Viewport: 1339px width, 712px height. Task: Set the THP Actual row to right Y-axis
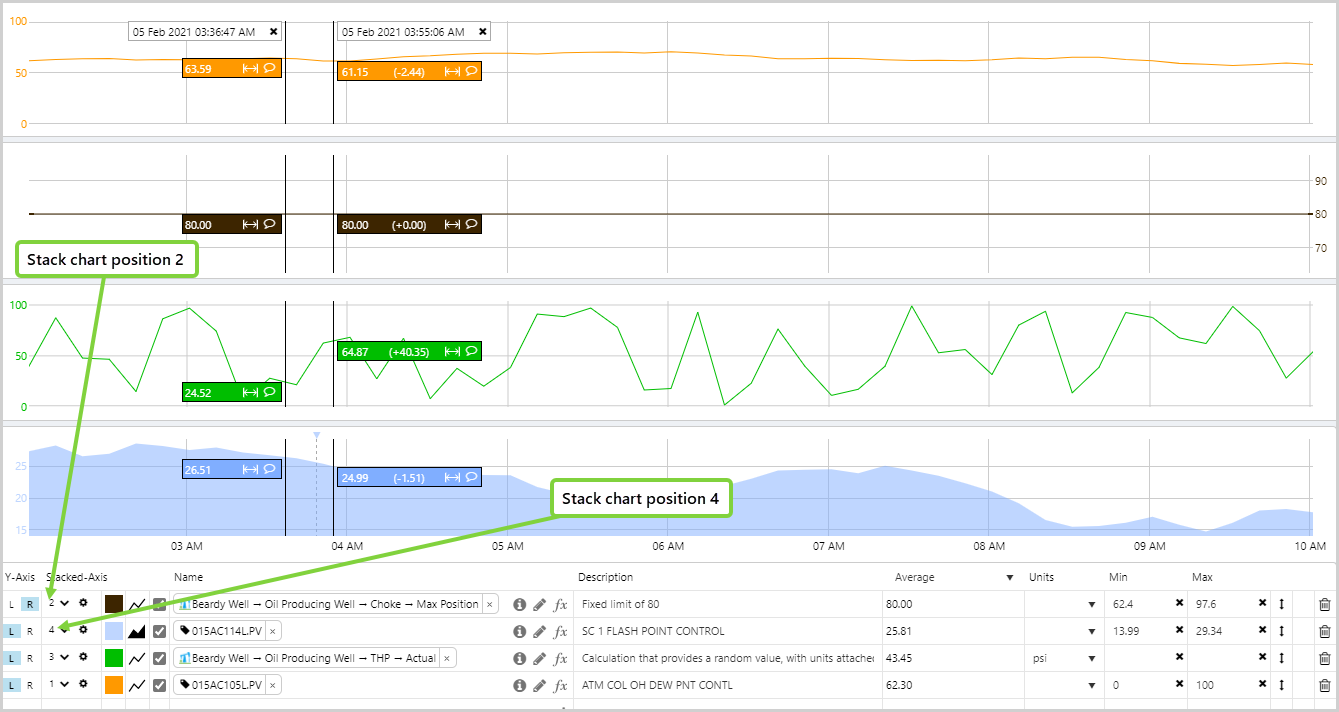tap(30, 658)
